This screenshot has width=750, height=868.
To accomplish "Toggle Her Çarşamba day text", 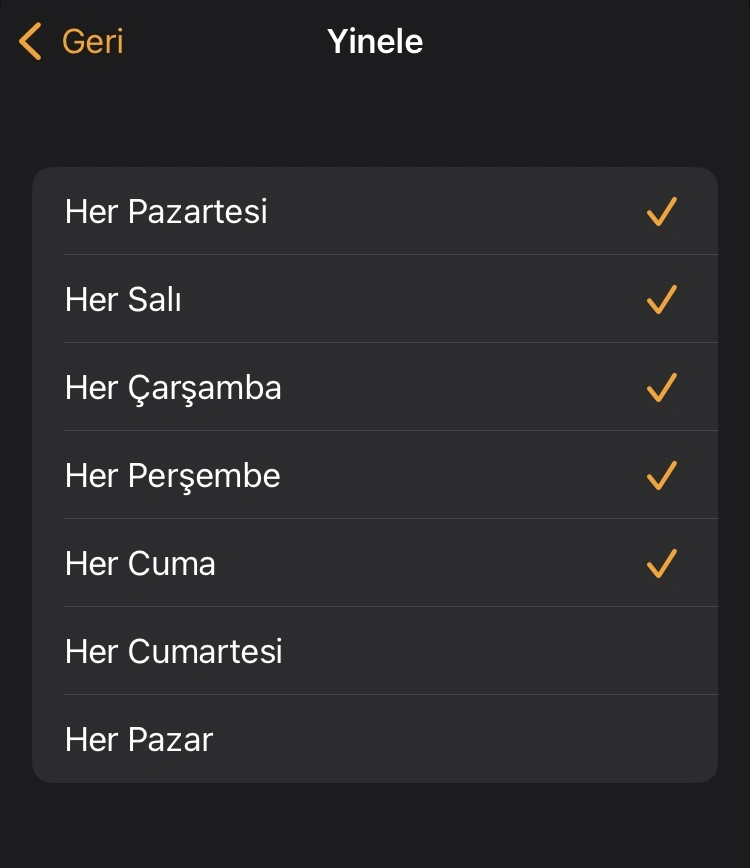I will pyautogui.click(x=173, y=389).
